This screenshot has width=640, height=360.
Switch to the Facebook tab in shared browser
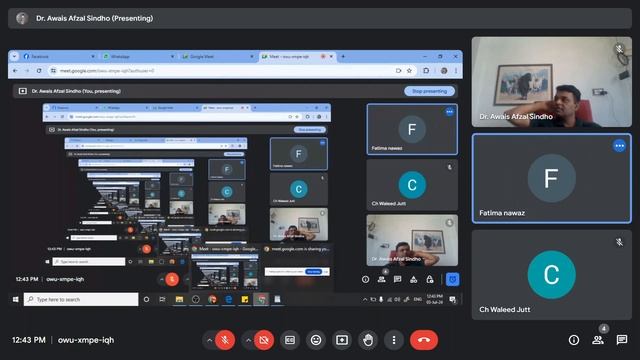[58, 56]
